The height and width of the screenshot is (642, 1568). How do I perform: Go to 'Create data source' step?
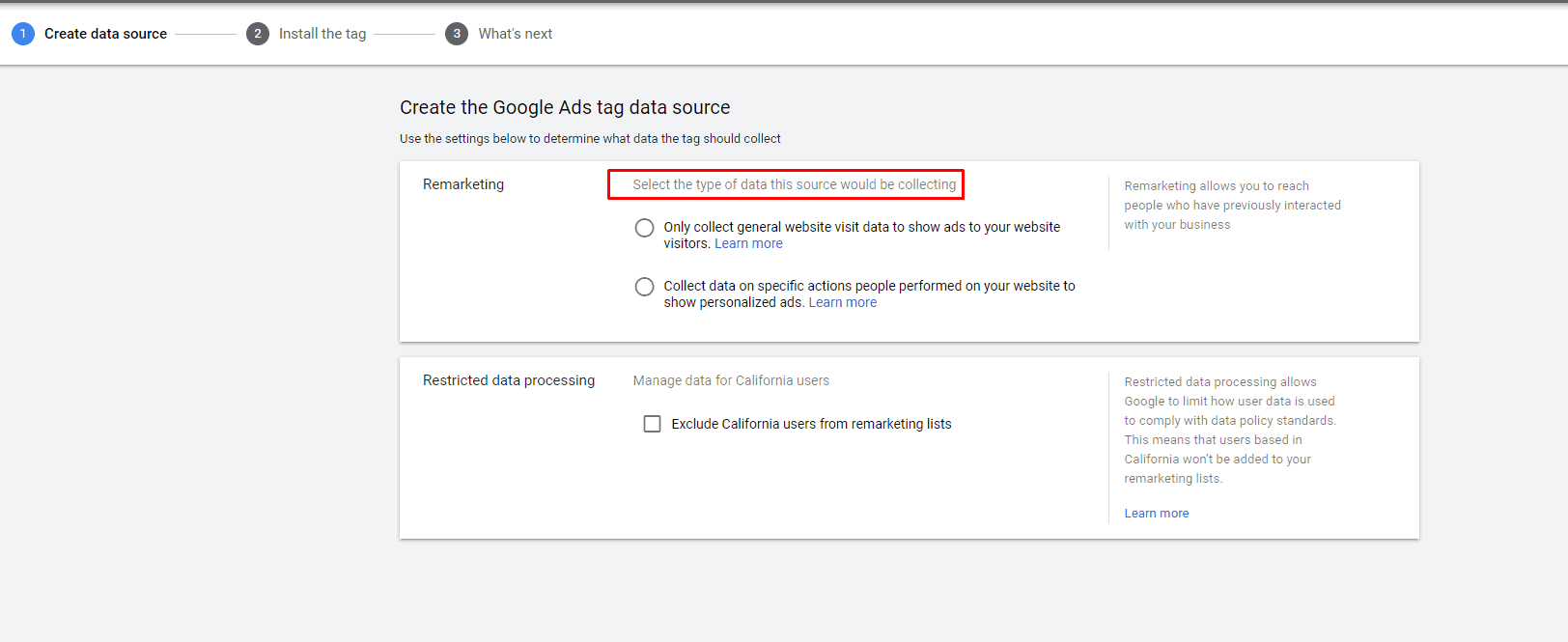coord(105,34)
